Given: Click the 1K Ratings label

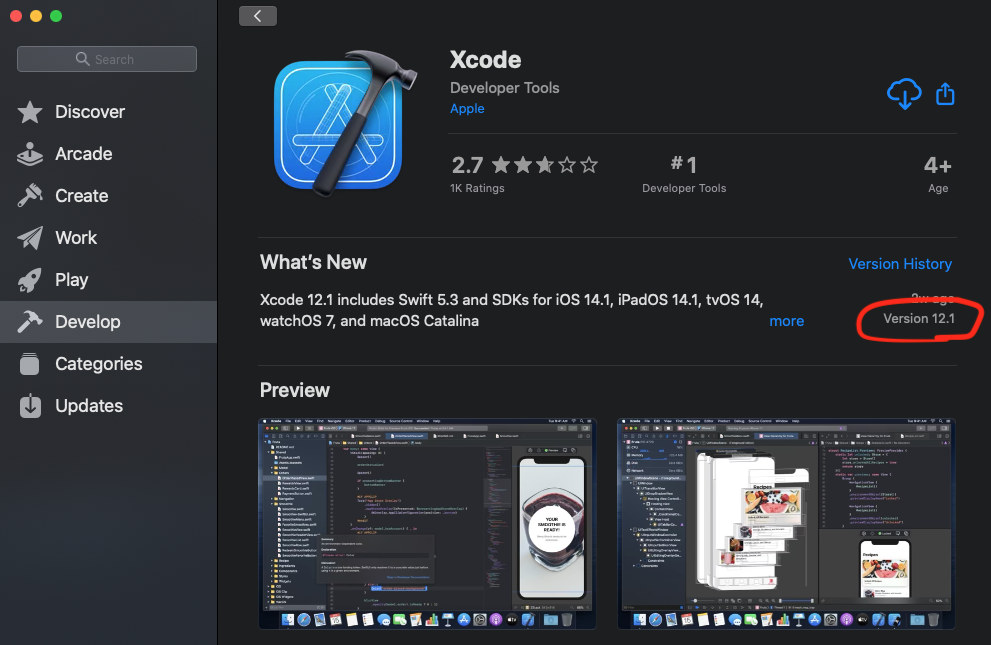Looking at the screenshot, I should 477,188.
